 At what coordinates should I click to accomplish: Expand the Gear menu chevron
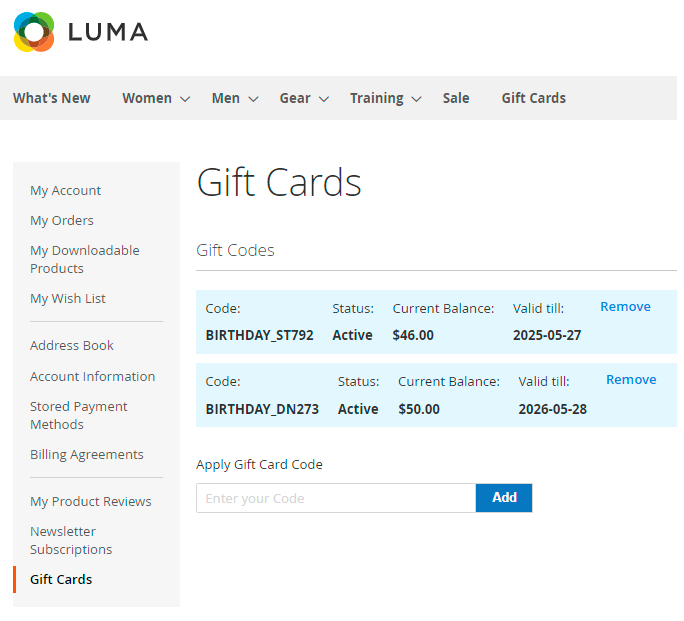(324, 99)
